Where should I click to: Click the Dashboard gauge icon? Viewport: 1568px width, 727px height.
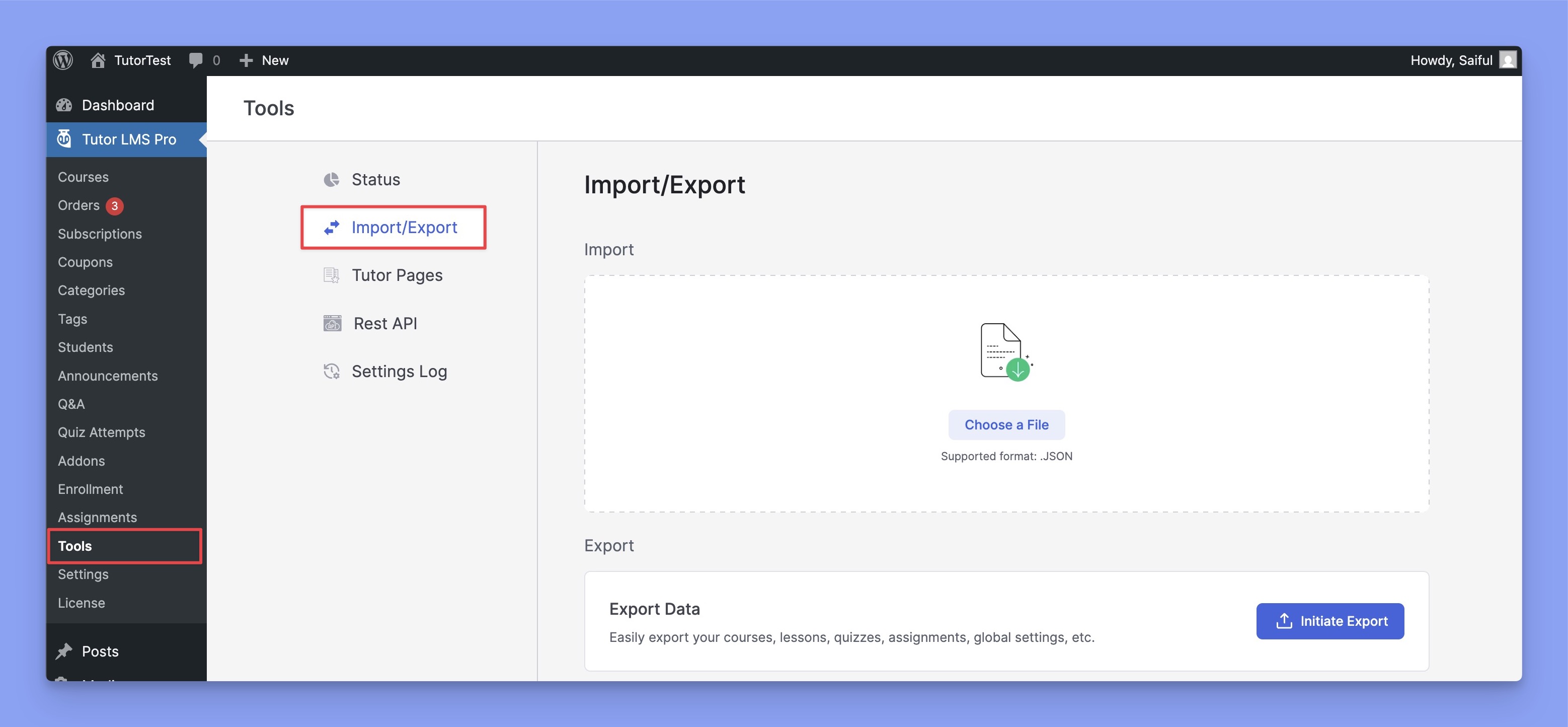64,105
